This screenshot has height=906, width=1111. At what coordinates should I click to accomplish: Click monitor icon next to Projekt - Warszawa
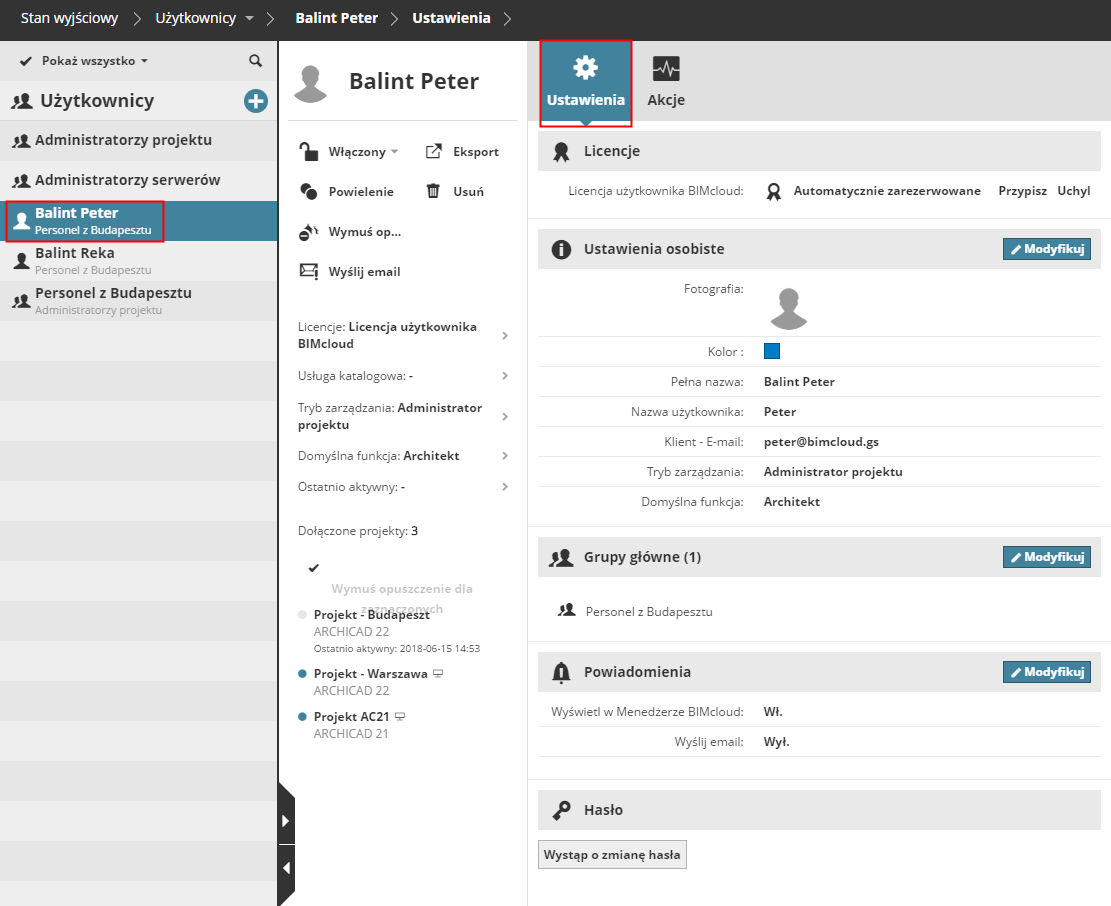pyautogui.click(x=438, y=674)
